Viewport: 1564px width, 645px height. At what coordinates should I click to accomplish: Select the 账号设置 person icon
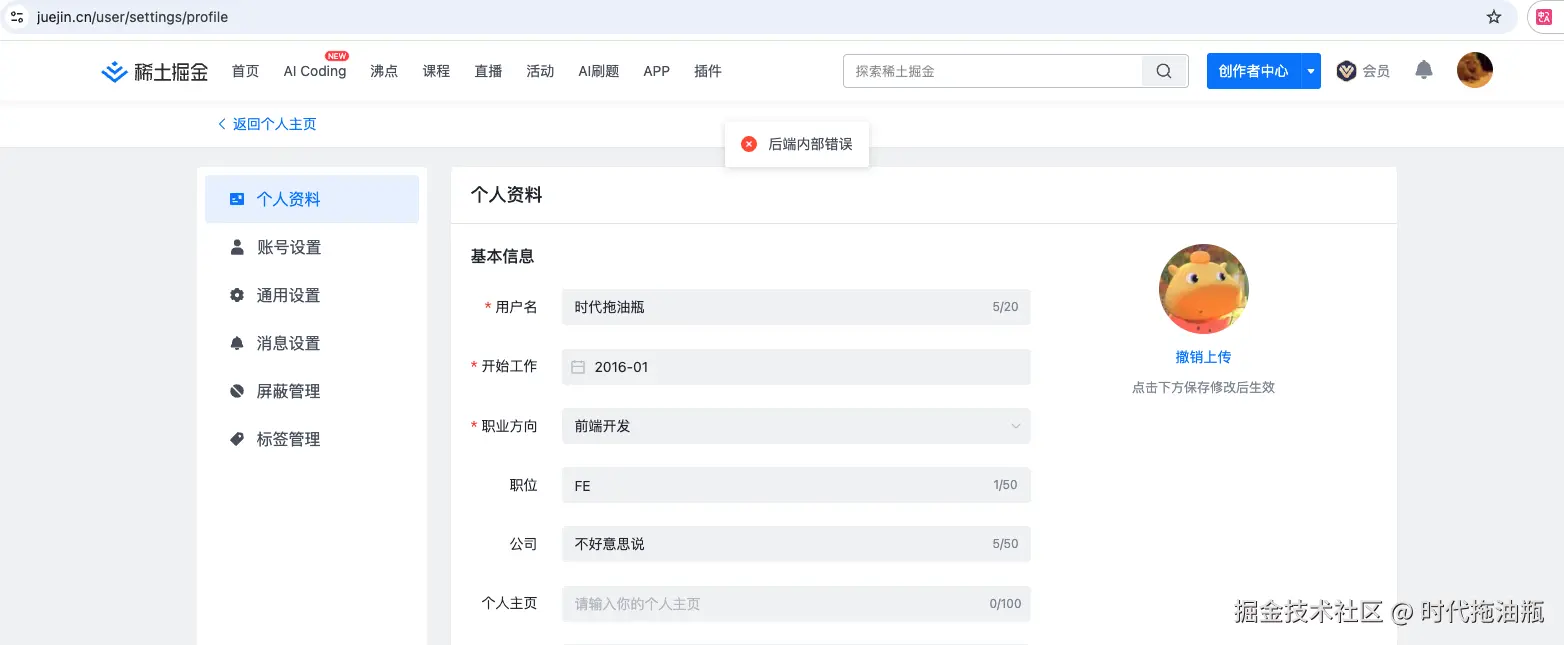click(x=235, y=247)
